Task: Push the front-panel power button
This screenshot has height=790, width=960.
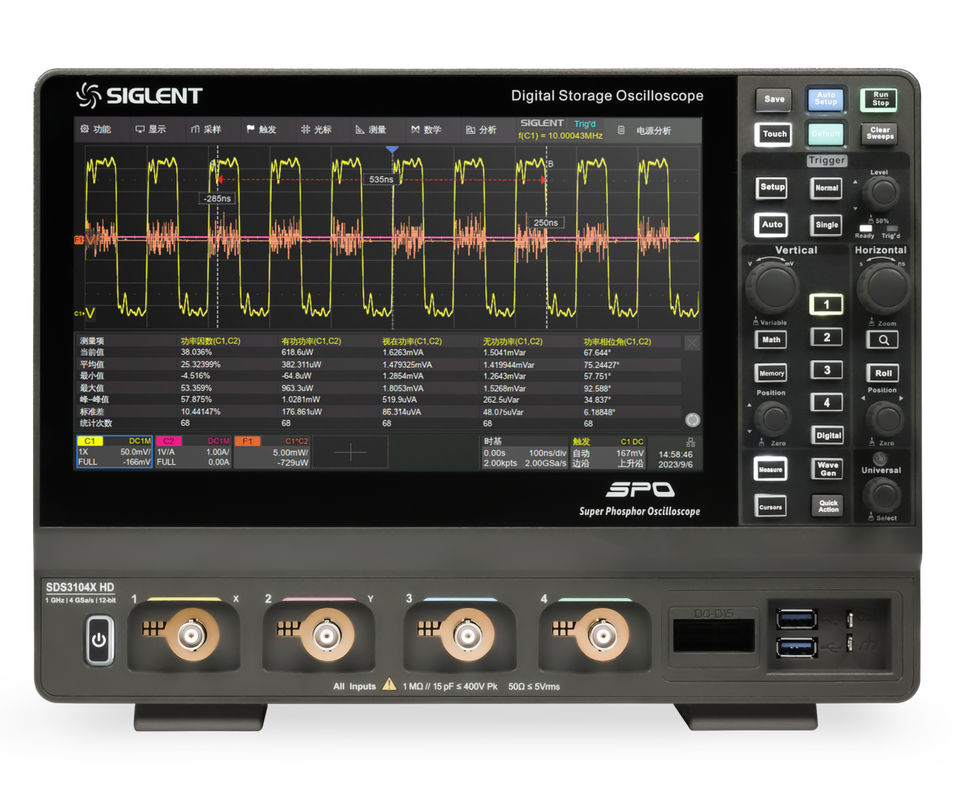Action: [99, 641]
